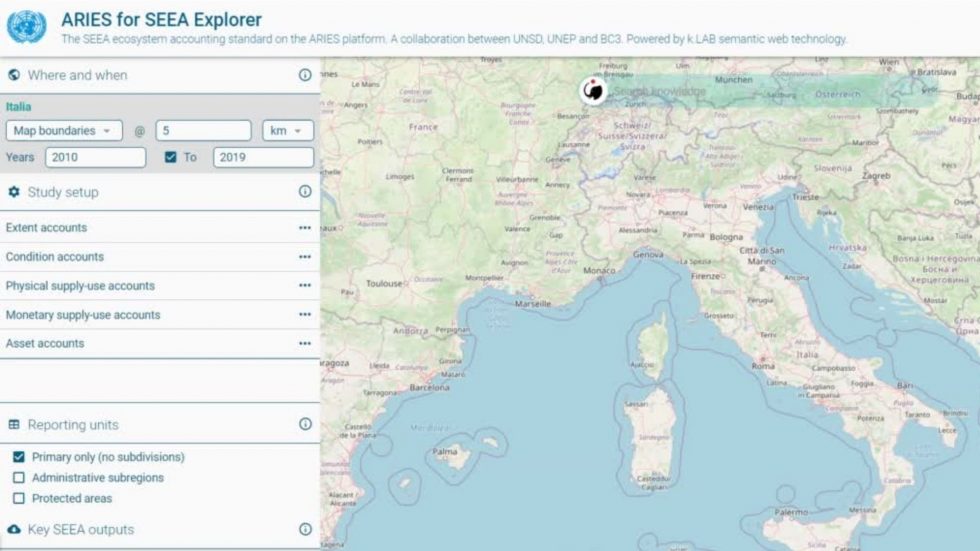Open info icon for Key SEEA outputs

305,530
